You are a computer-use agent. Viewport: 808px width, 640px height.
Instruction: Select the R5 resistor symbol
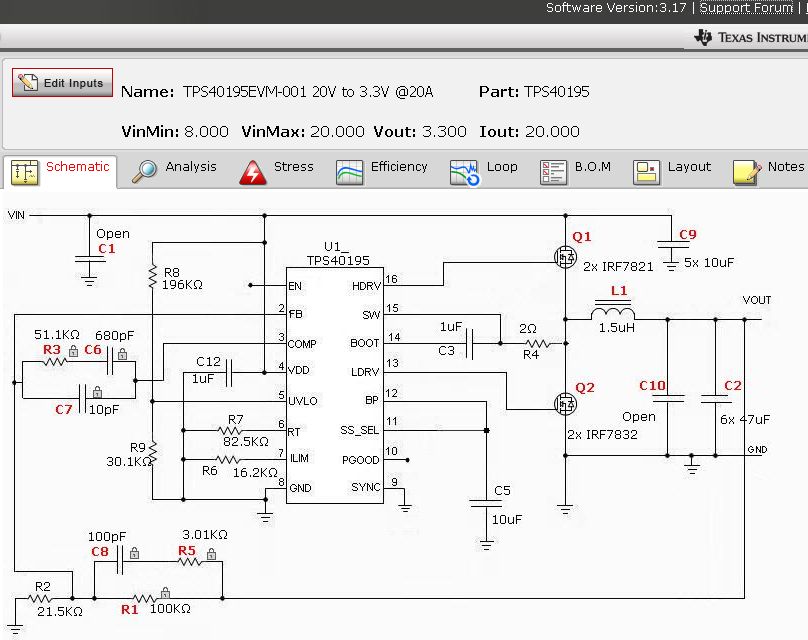[190, 562]
